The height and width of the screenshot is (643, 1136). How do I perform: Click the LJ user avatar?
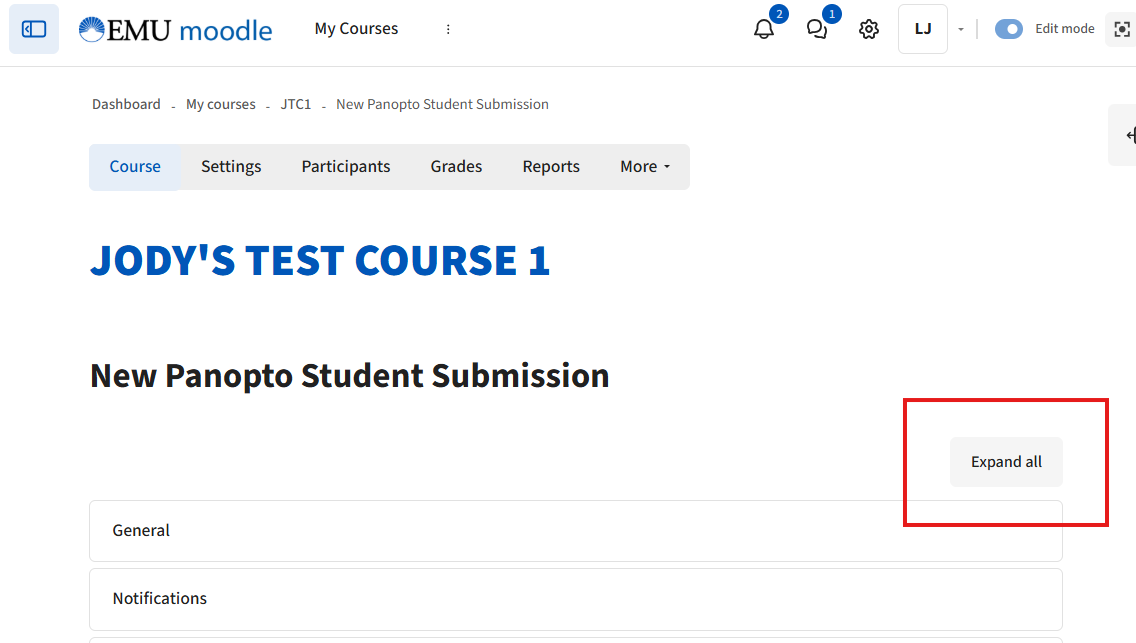click(x=922, y=29)
